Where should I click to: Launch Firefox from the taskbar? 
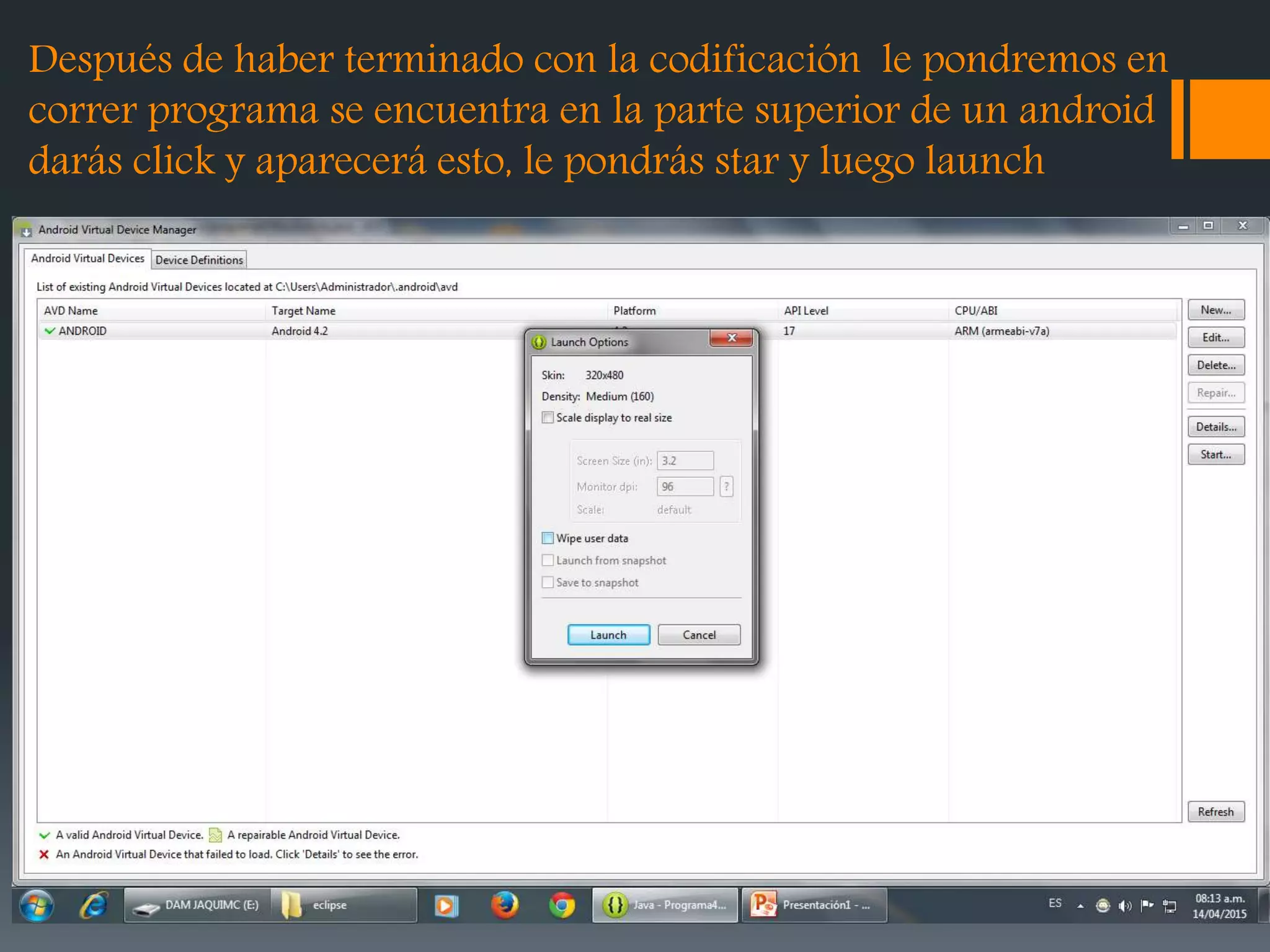pos(505,906)
